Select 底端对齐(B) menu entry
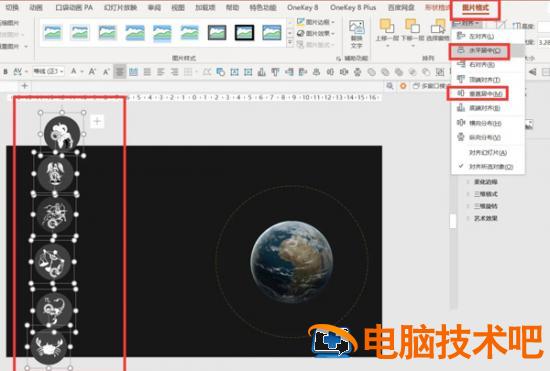The width and height of the screenshot is (550, 371). pos(488,108)
